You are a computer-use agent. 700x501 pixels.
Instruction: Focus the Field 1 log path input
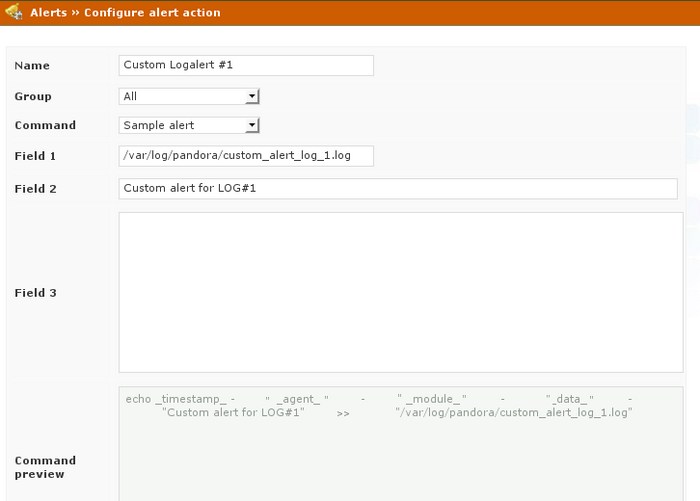(x=245, y=156)
